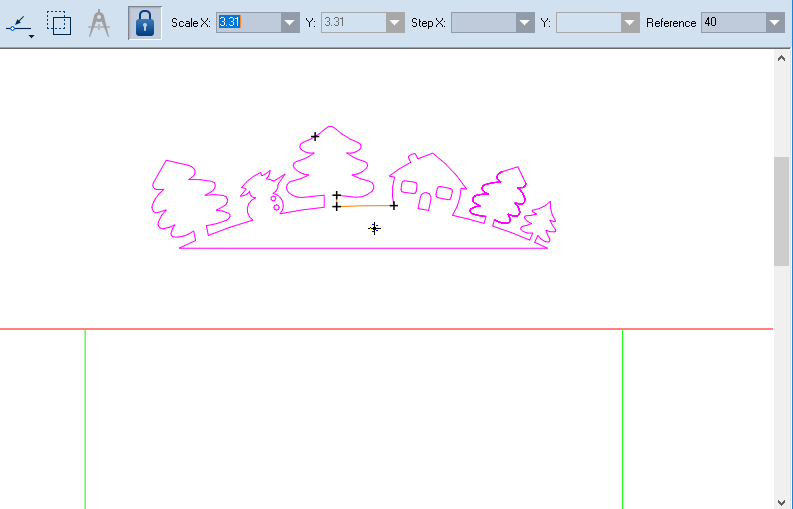Viewport: 793px width, 509px height.
Task: Open the Step X dropdown
Action: [525, 22]
